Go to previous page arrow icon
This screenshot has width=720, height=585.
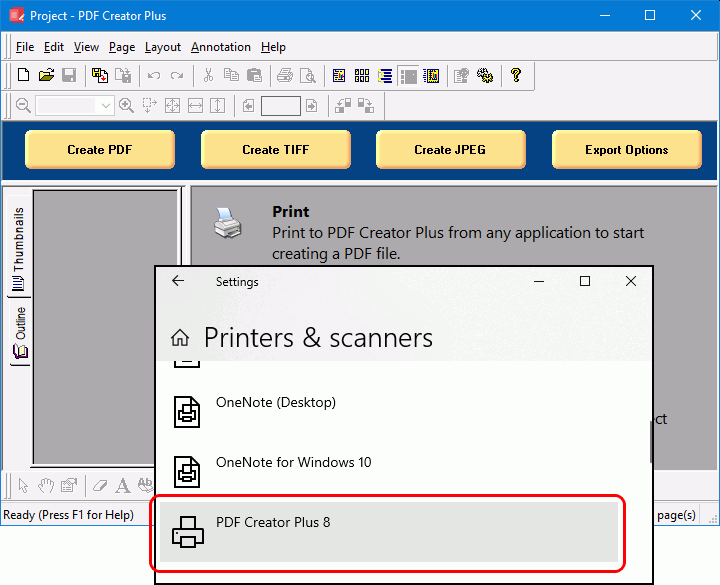point(248,106)
